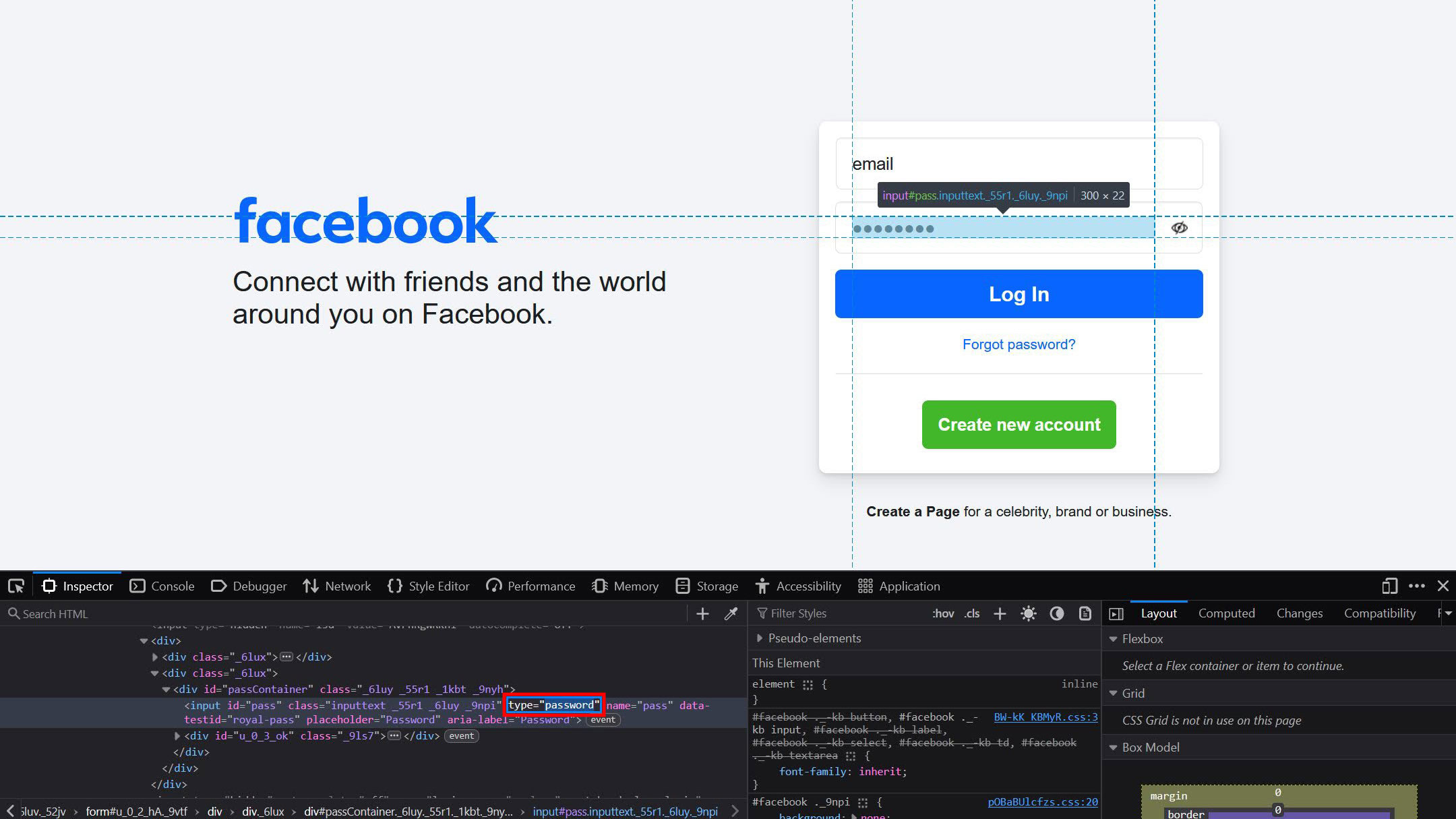This screenshot has width=1456, height=819.
Task: Create new node with plus icon
Action: pos(702,613)
